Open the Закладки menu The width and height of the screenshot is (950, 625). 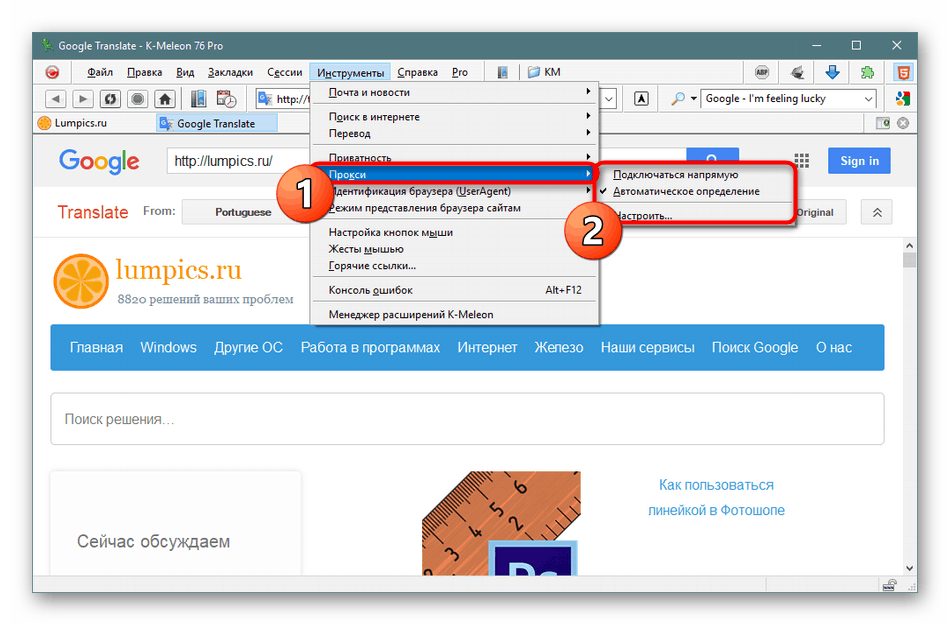pos(230,72)
